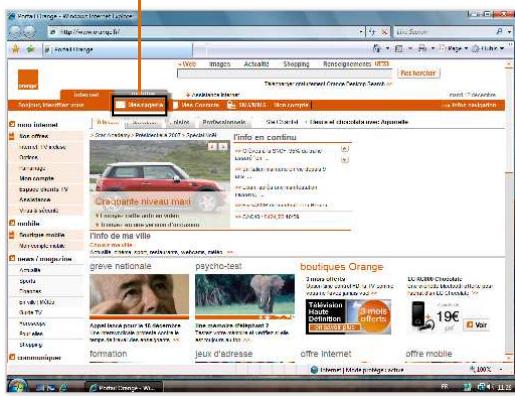Open the Print button dropdown arrow
Image resolution: width=515 pixels, height=396 pixels.
point(433,49)
